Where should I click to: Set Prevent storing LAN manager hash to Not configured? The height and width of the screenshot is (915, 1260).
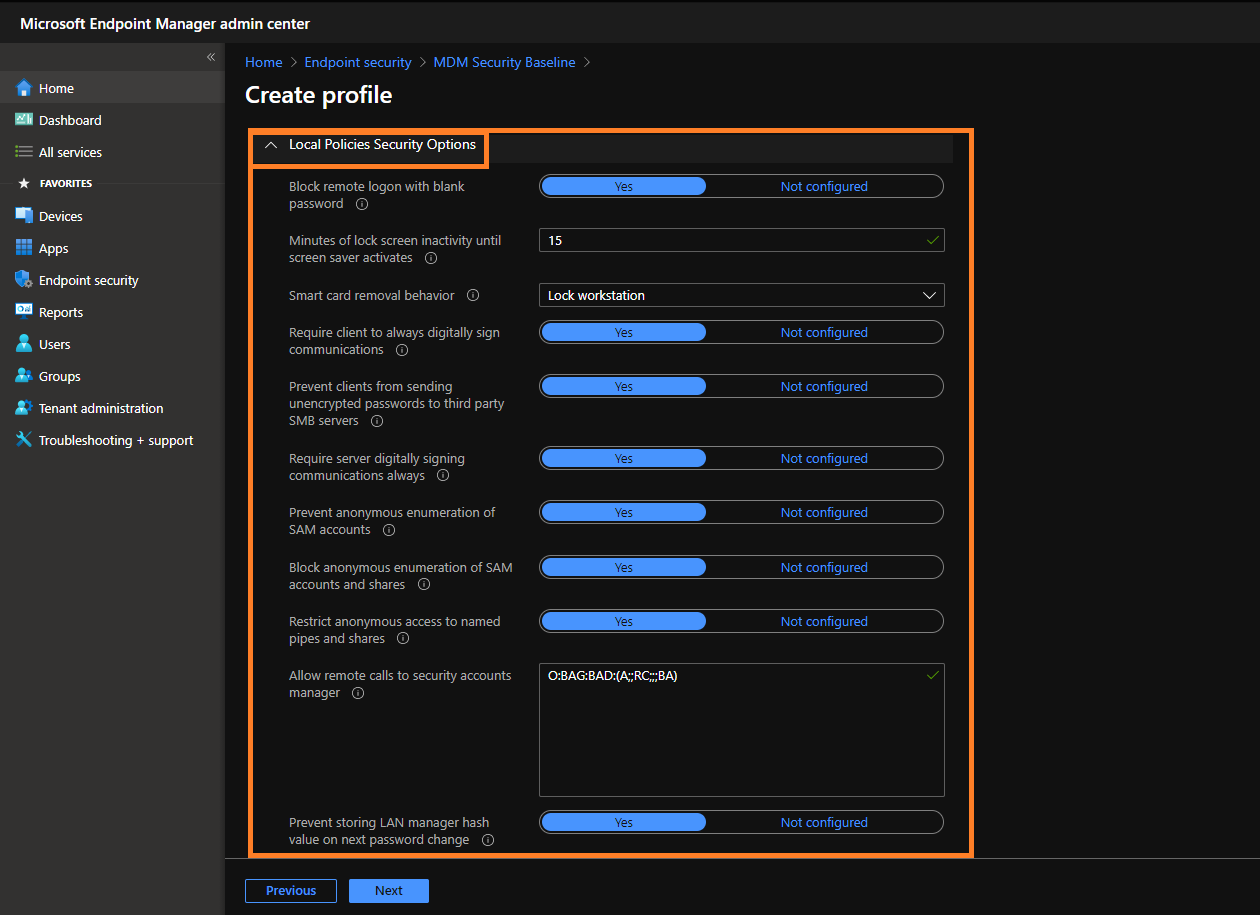[824, 822]
